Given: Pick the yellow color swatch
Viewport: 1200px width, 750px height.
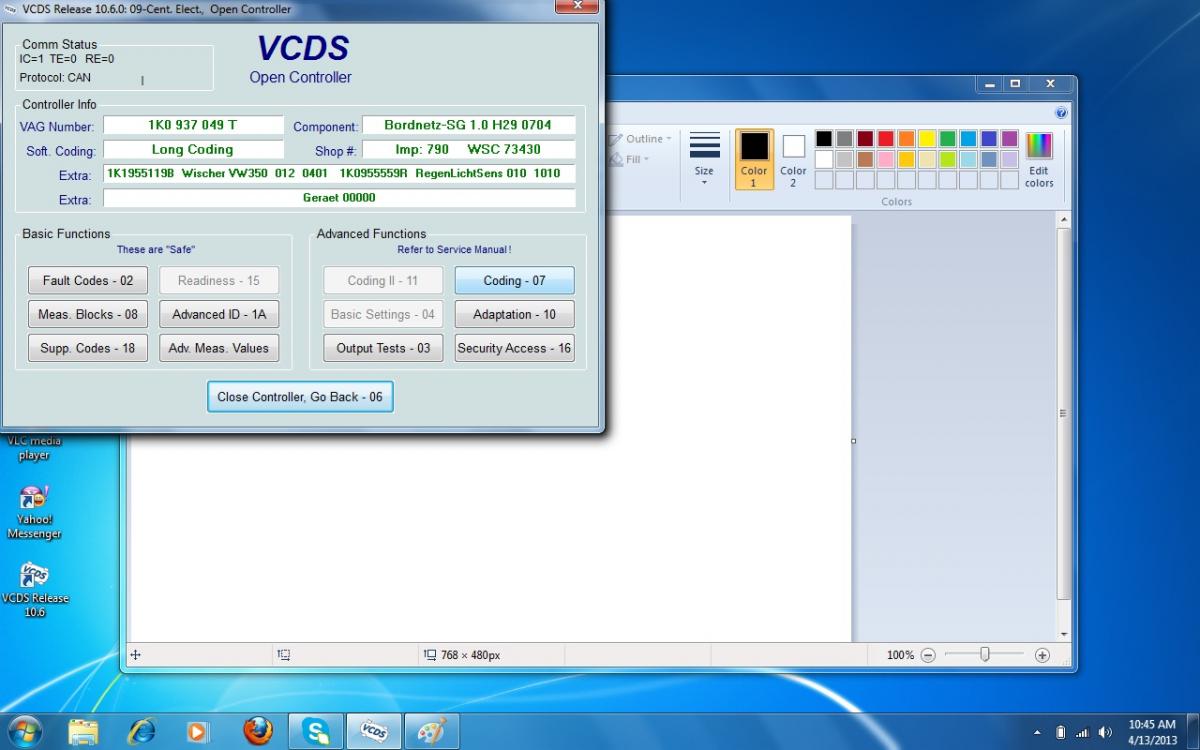Looking at the screenshot, I should click(x=927, y=139).
